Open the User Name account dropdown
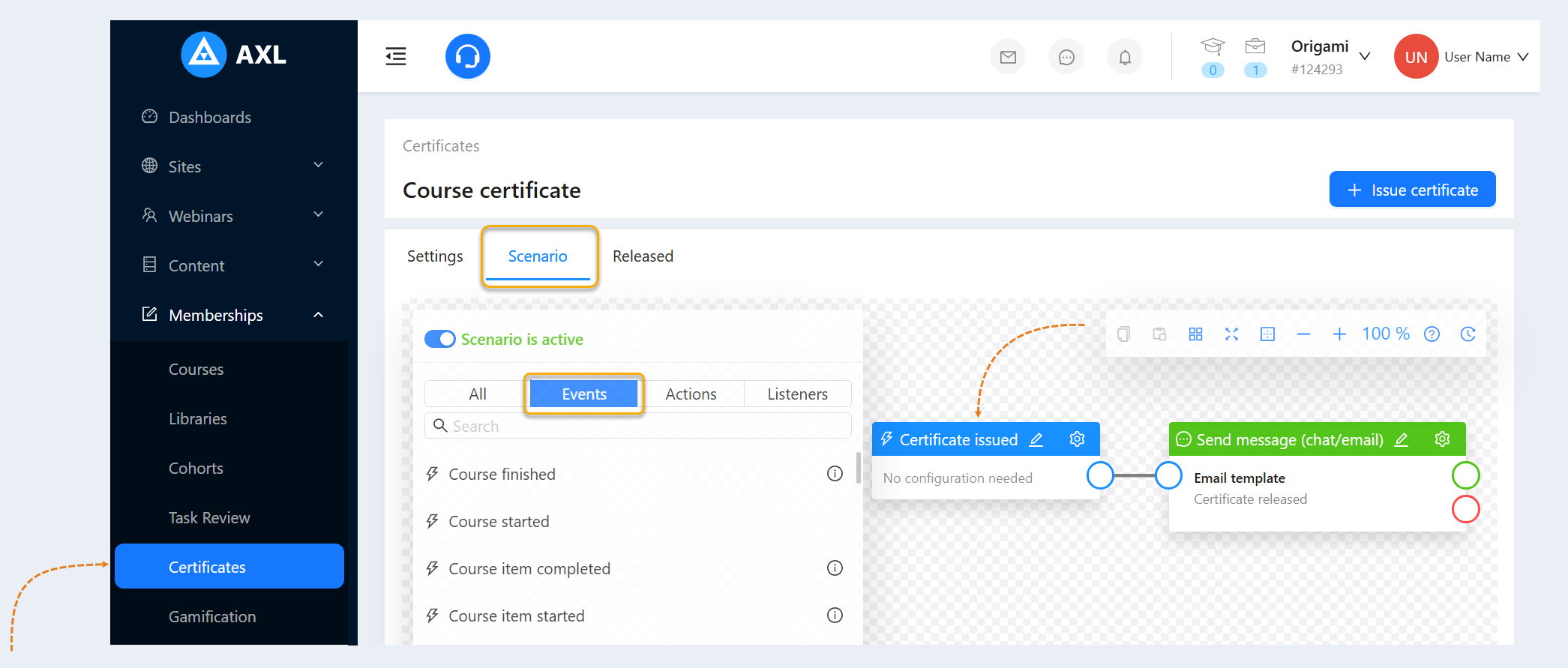 [x=1523, y=57]
